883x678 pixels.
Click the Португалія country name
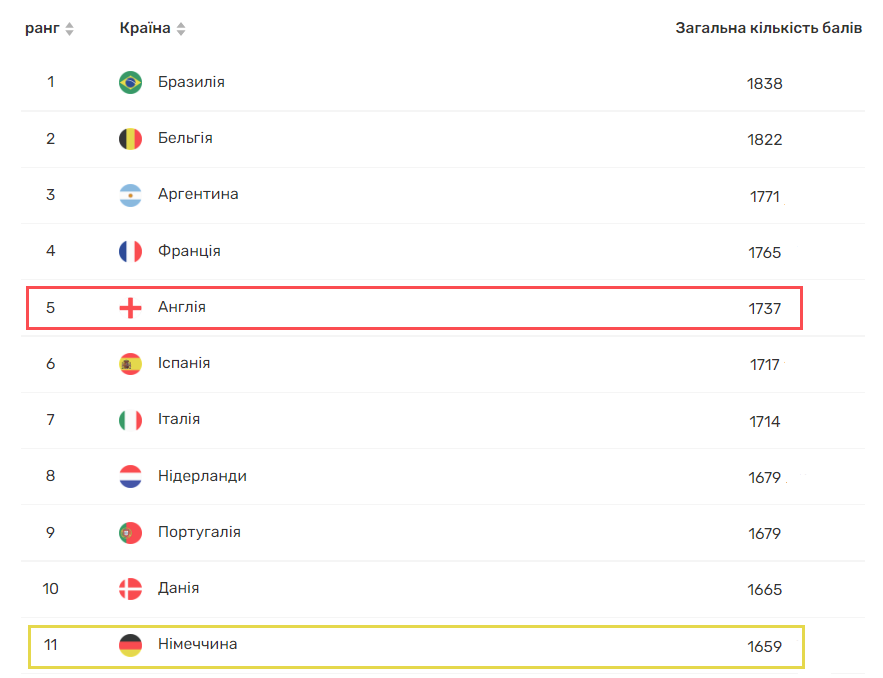tap(199, 532)
